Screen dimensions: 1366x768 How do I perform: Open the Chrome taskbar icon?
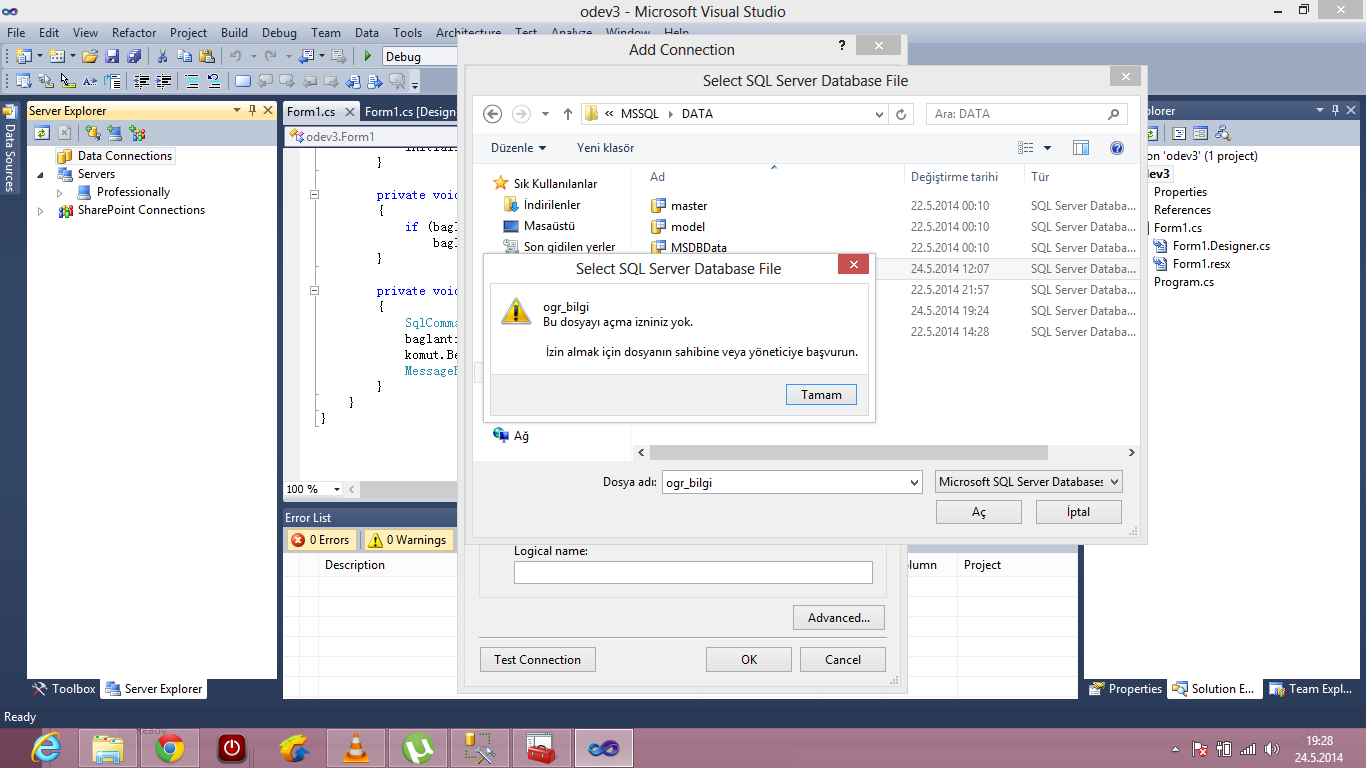(x=169, y=747)
